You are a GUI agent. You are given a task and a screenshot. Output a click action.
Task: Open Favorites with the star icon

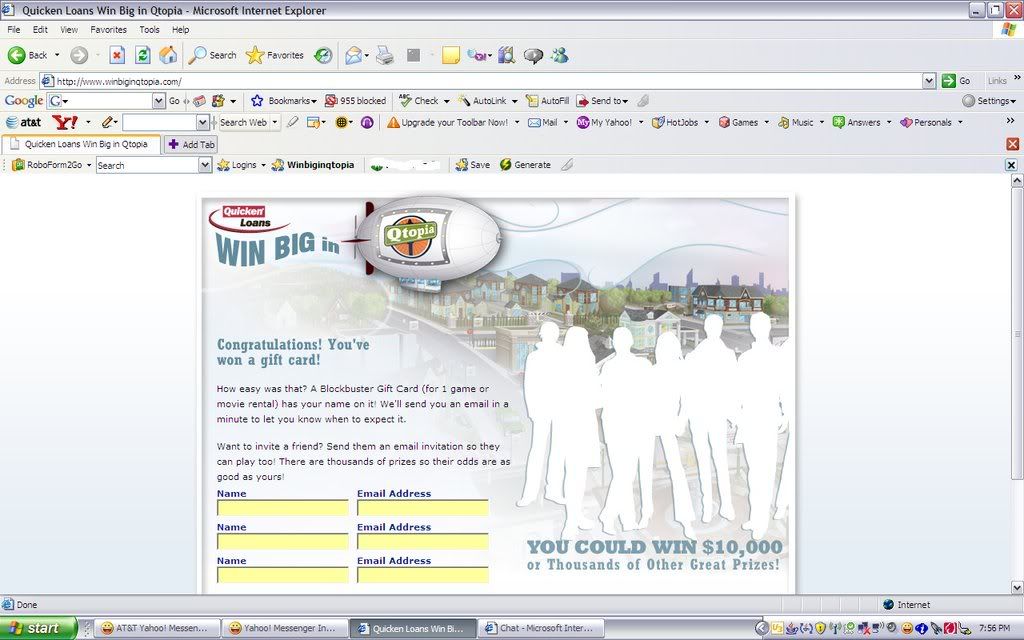[x=254, y=55]
